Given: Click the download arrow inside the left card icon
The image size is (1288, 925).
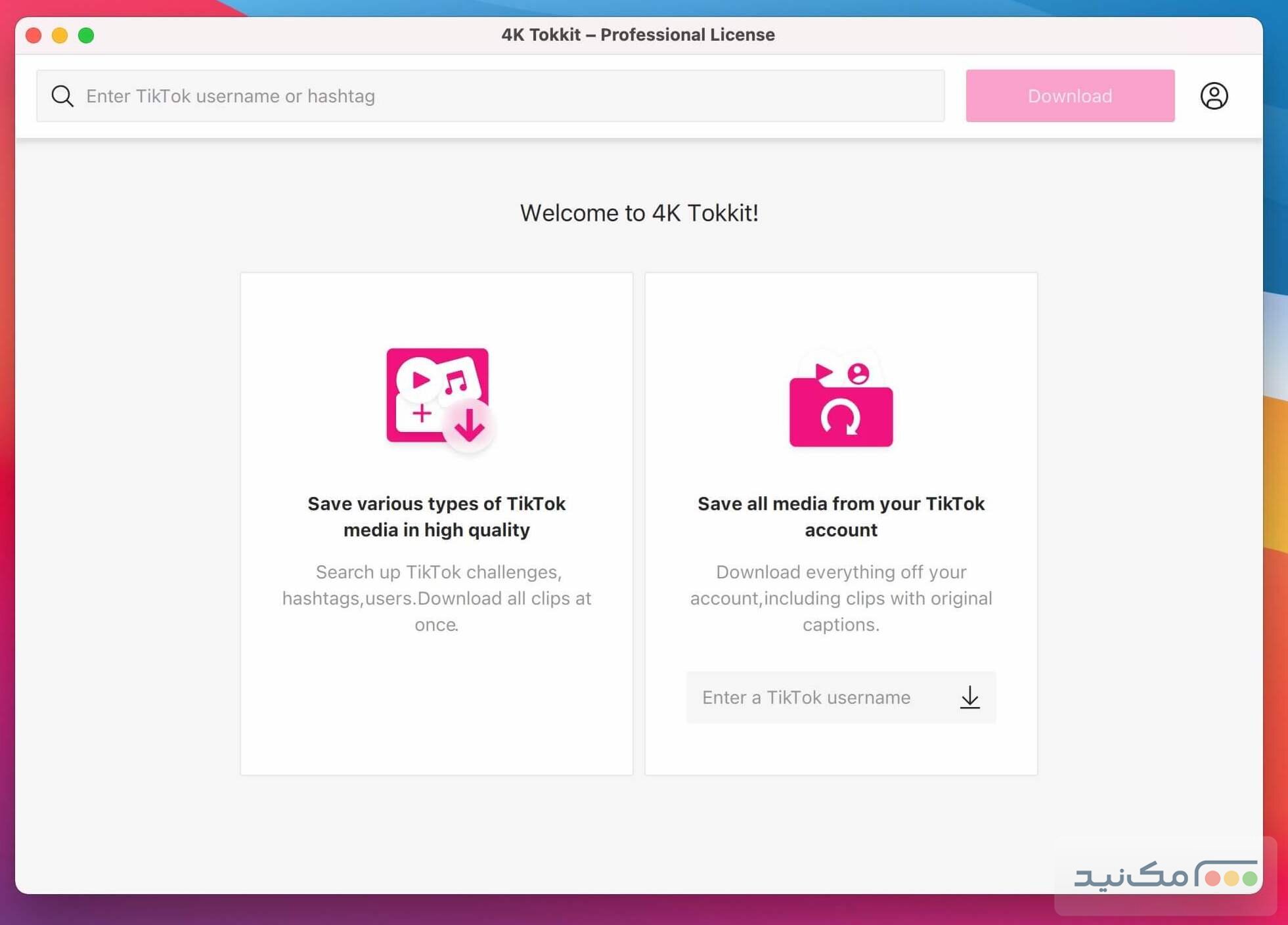Looking at the screenshot, I should [469, 425].
